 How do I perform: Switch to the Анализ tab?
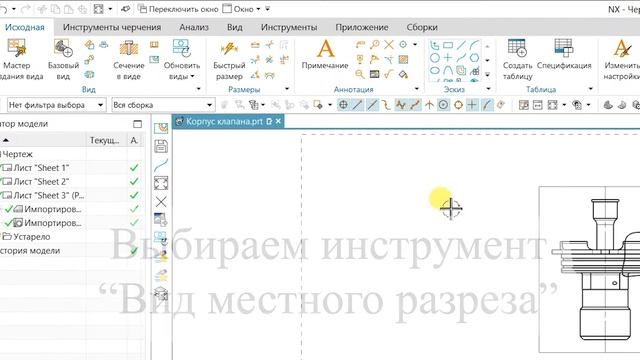tap(194, 27)
